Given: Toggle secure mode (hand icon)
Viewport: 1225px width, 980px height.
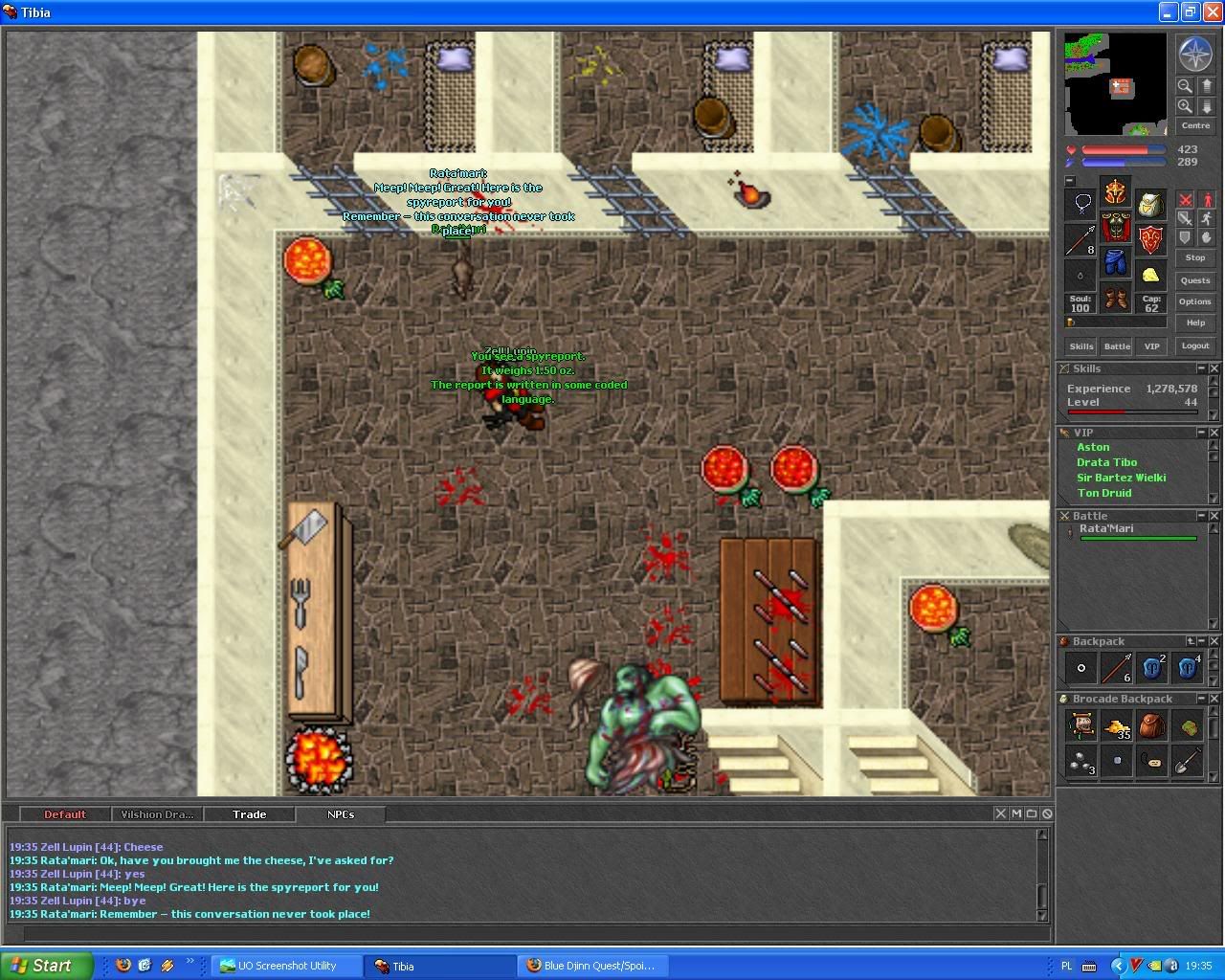Looking at the screenshot, I should [1206, 237].
